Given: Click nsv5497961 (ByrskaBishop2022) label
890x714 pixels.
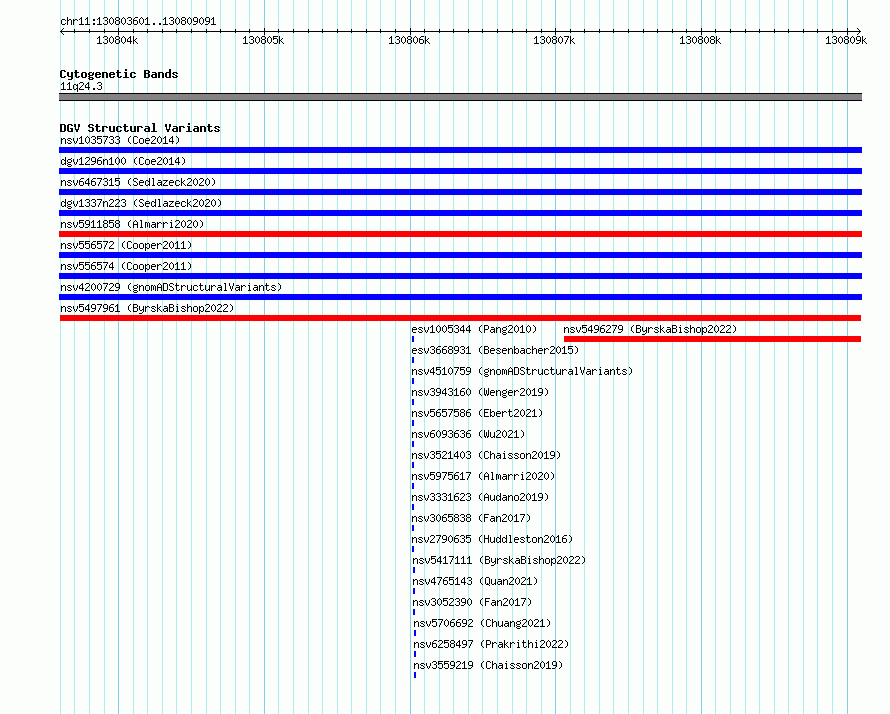Looking at the screenshot, I should 147,308.
